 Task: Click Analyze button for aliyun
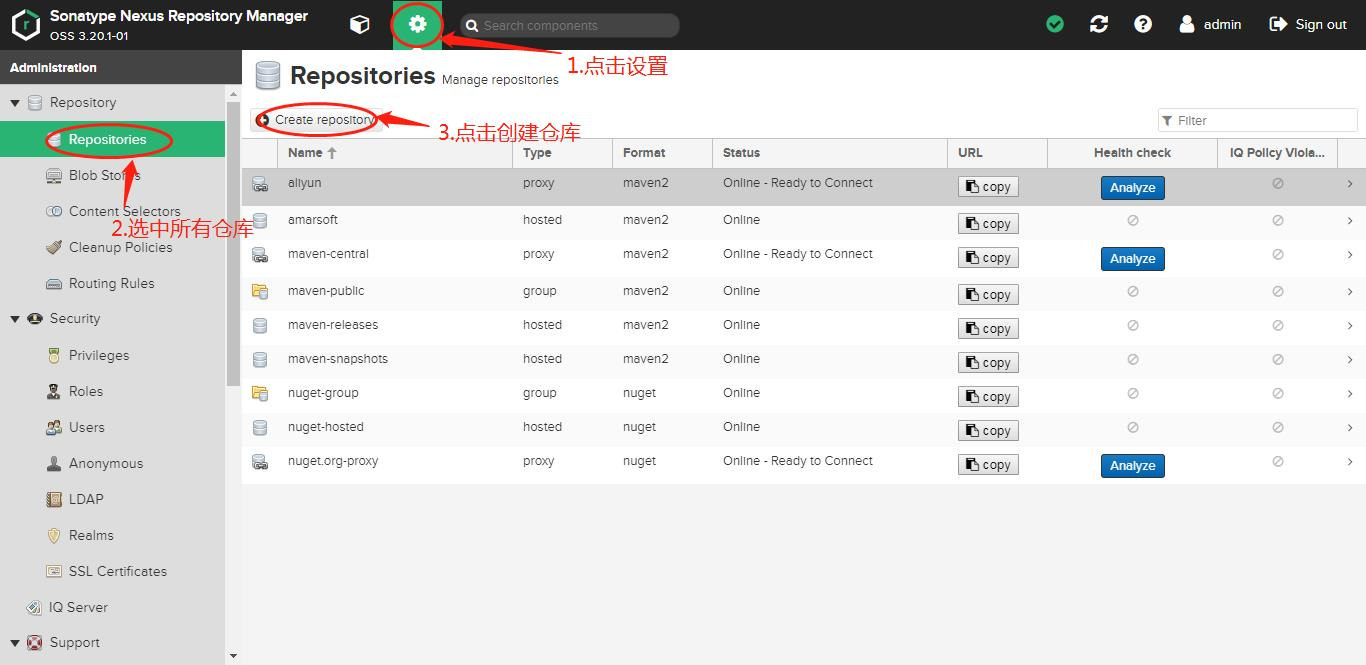[1132, 187]
